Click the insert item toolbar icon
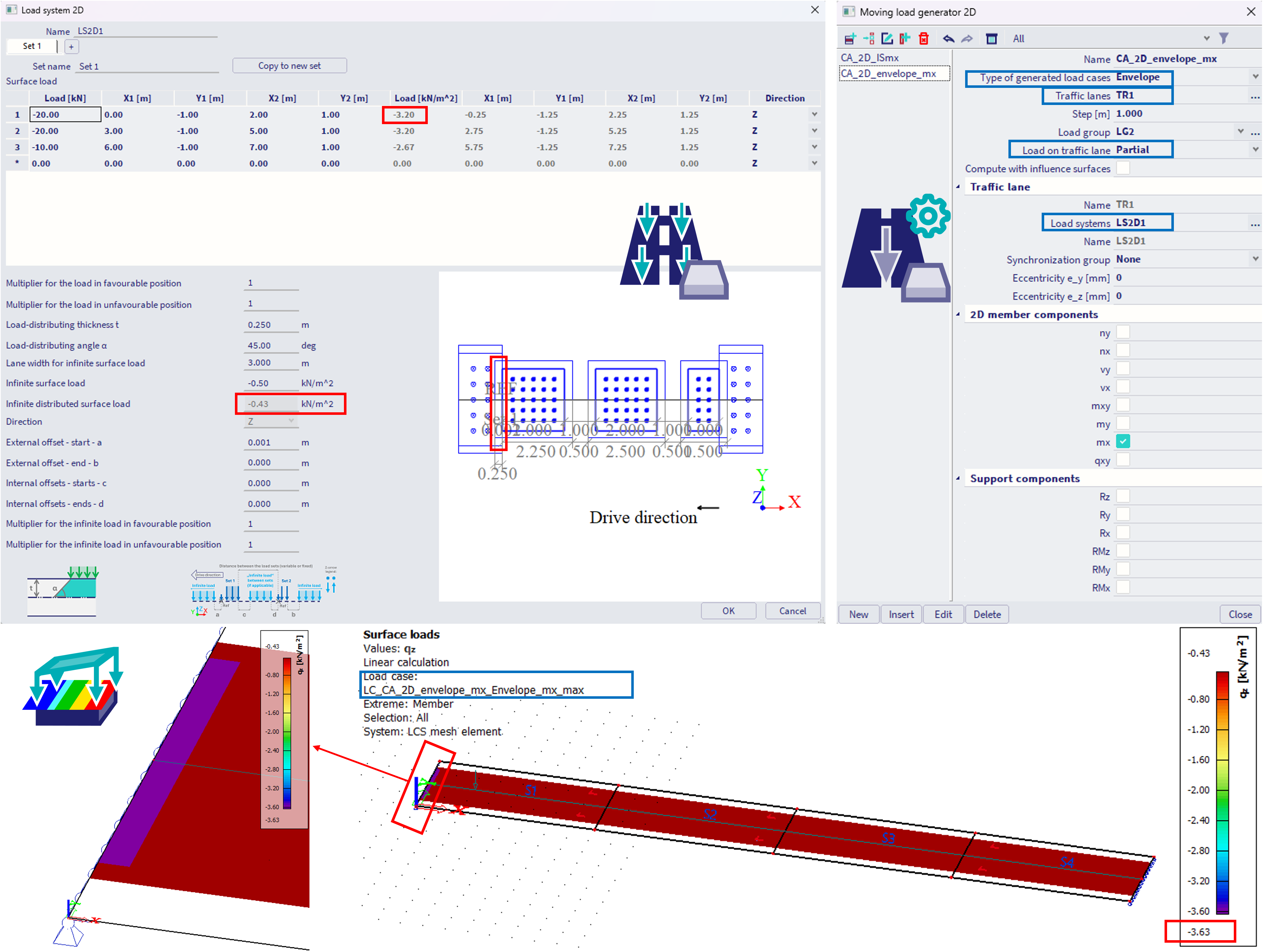 [x=868, y=38]
